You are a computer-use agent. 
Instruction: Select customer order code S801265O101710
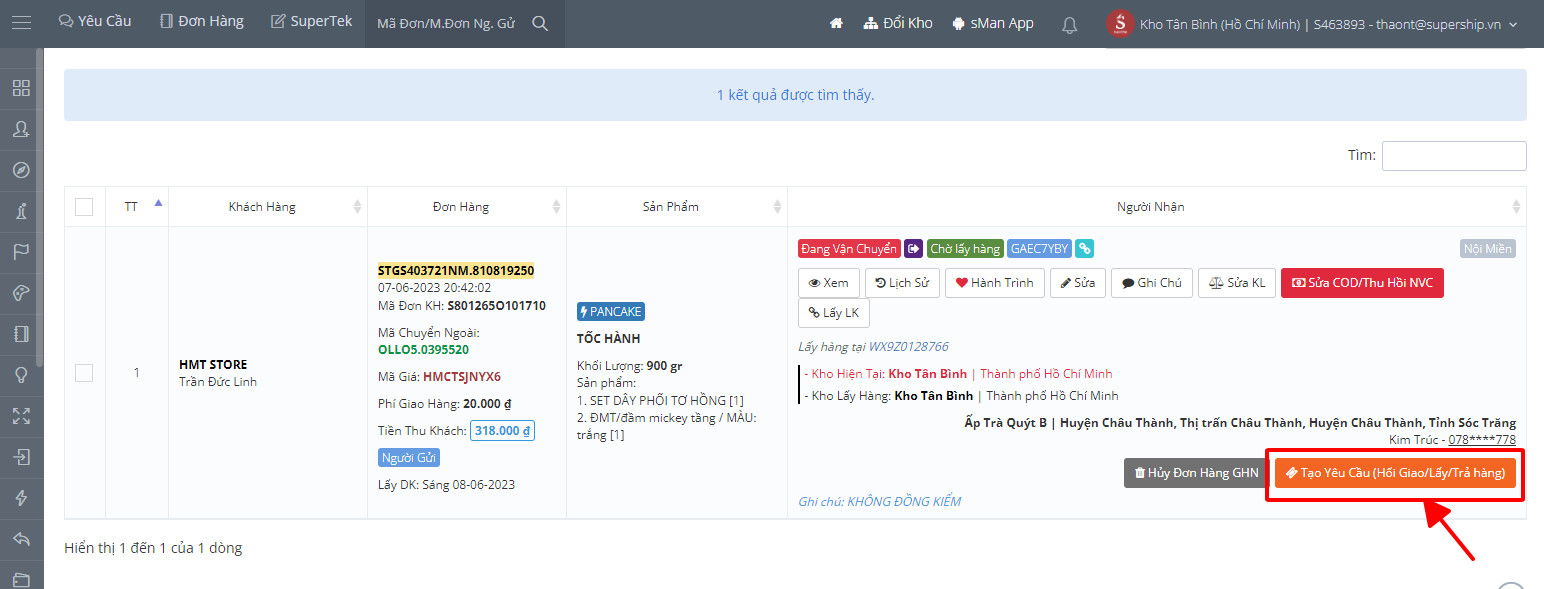tap(497, 306)
